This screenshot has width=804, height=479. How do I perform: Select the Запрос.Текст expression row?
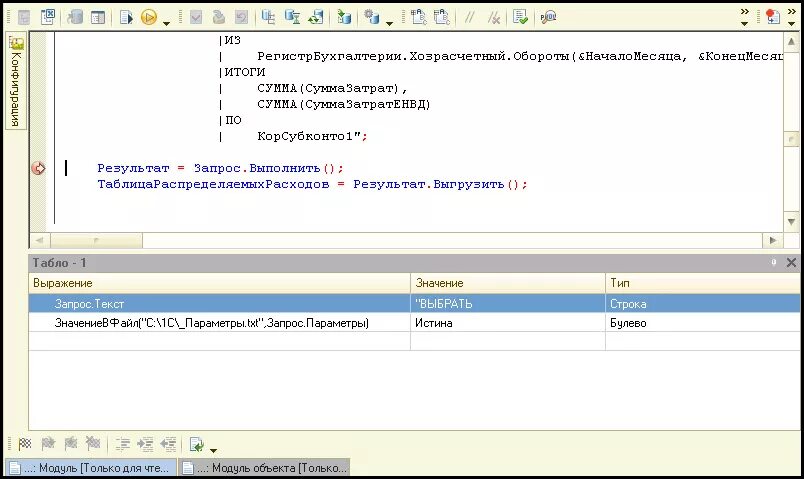(219, 304)
